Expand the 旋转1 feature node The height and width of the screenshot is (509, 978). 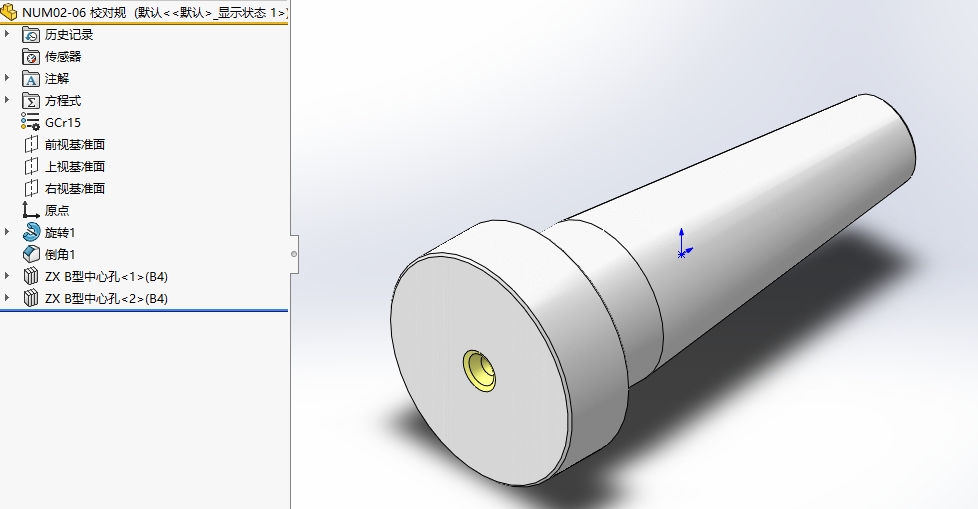click(x=7, y=232)
